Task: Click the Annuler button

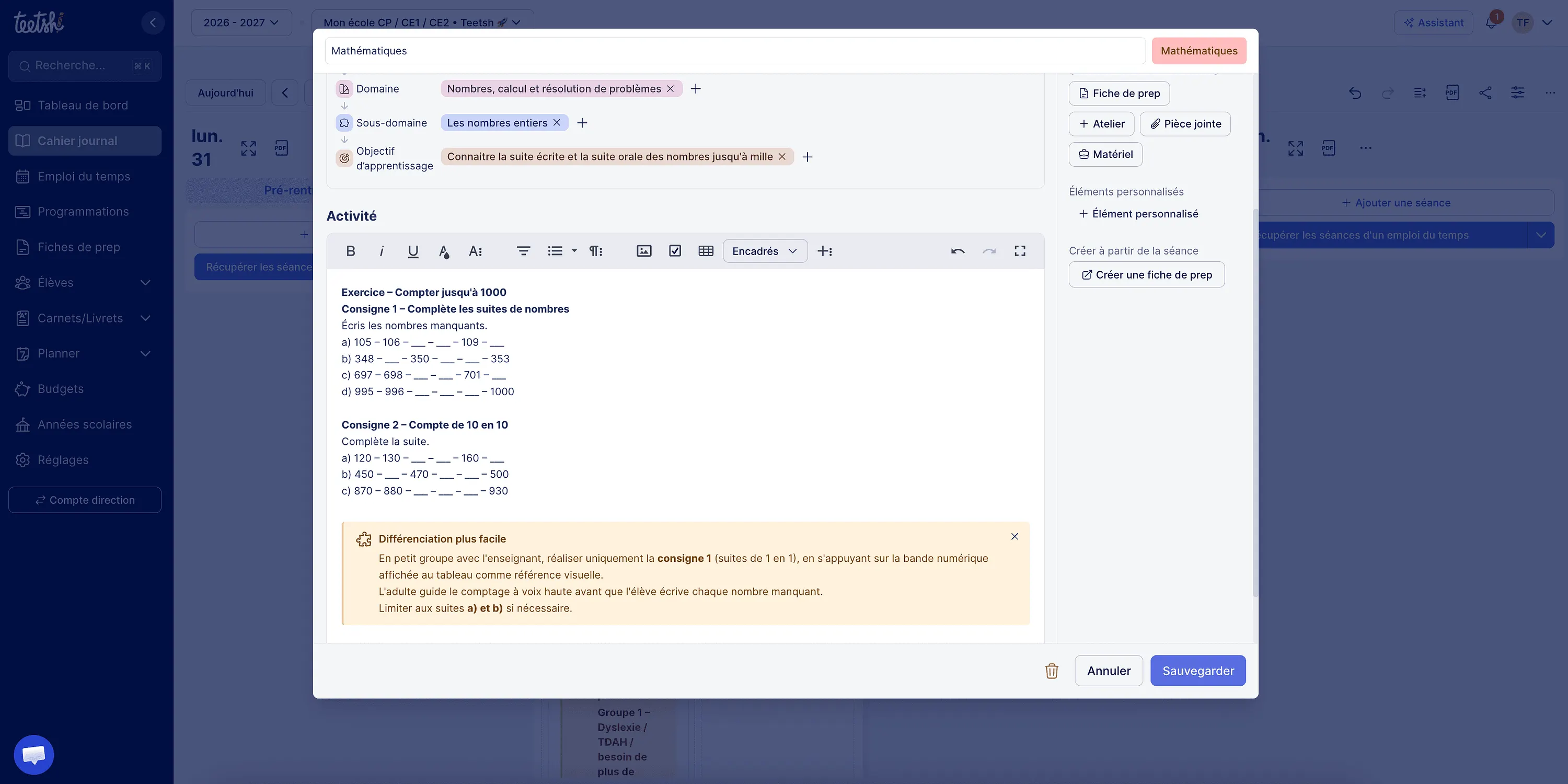Action: 1109,671
